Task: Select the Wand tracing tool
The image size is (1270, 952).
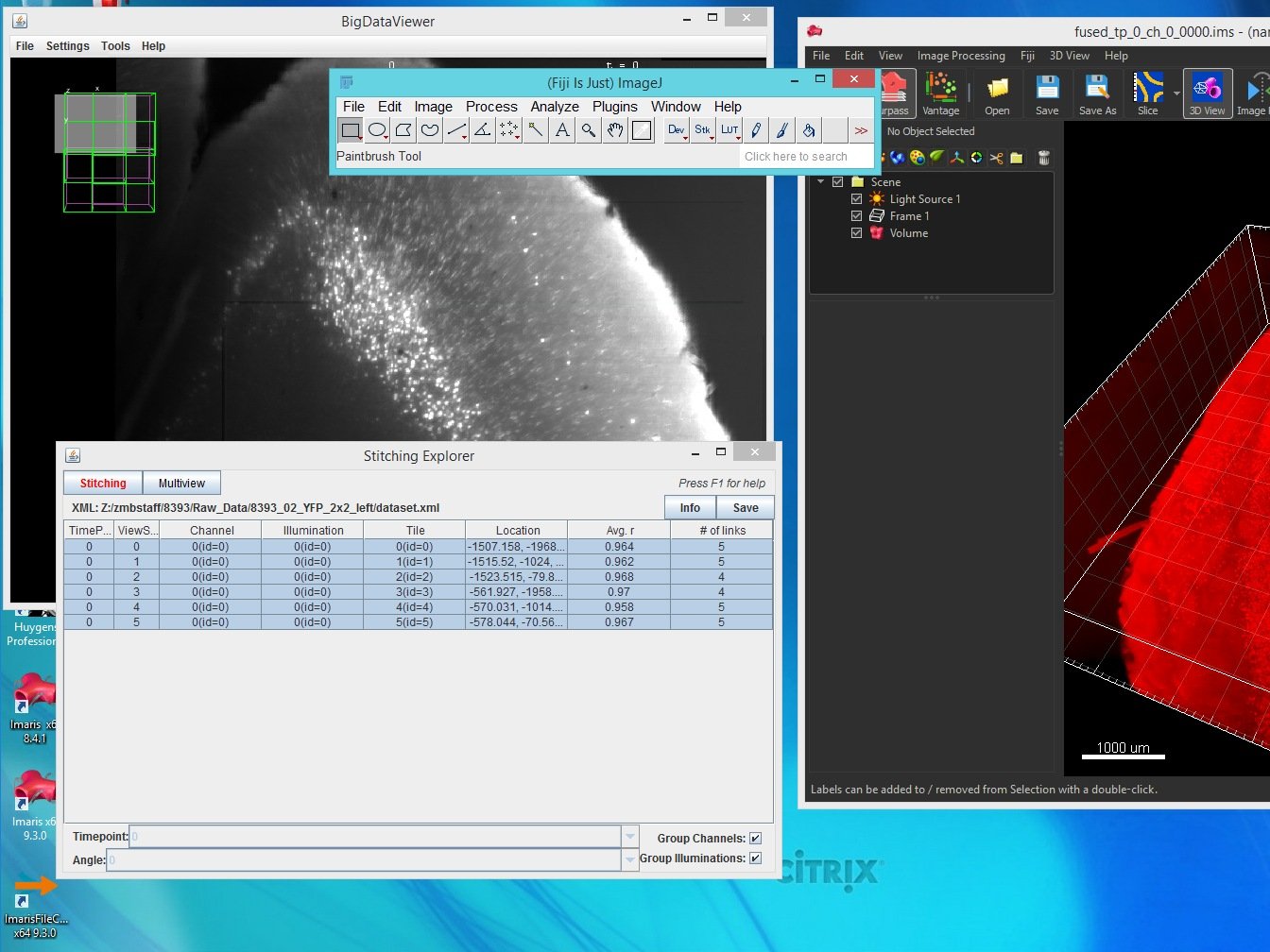Action: 536,130
